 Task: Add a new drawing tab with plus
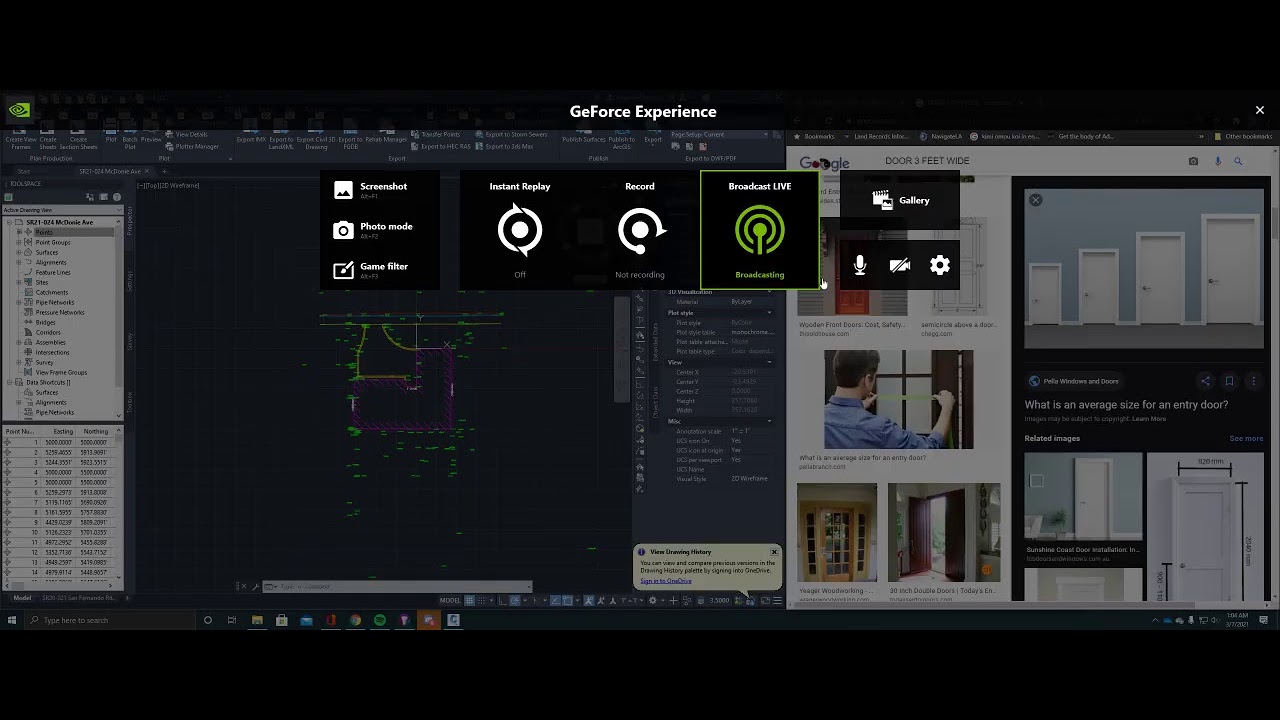click(164, 171)
